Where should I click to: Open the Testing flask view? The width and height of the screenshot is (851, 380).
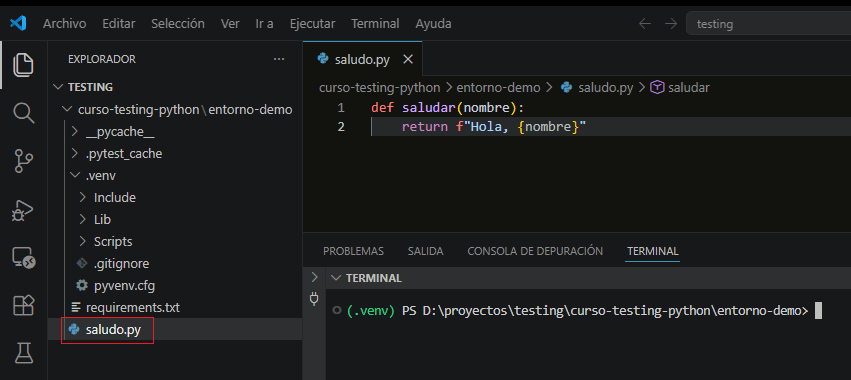(x=23, y=353)
